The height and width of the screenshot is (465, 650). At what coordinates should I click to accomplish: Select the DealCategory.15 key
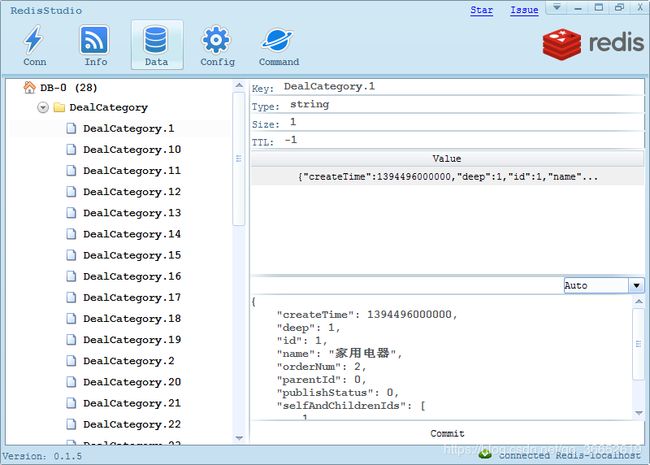(x=132, y=255)
